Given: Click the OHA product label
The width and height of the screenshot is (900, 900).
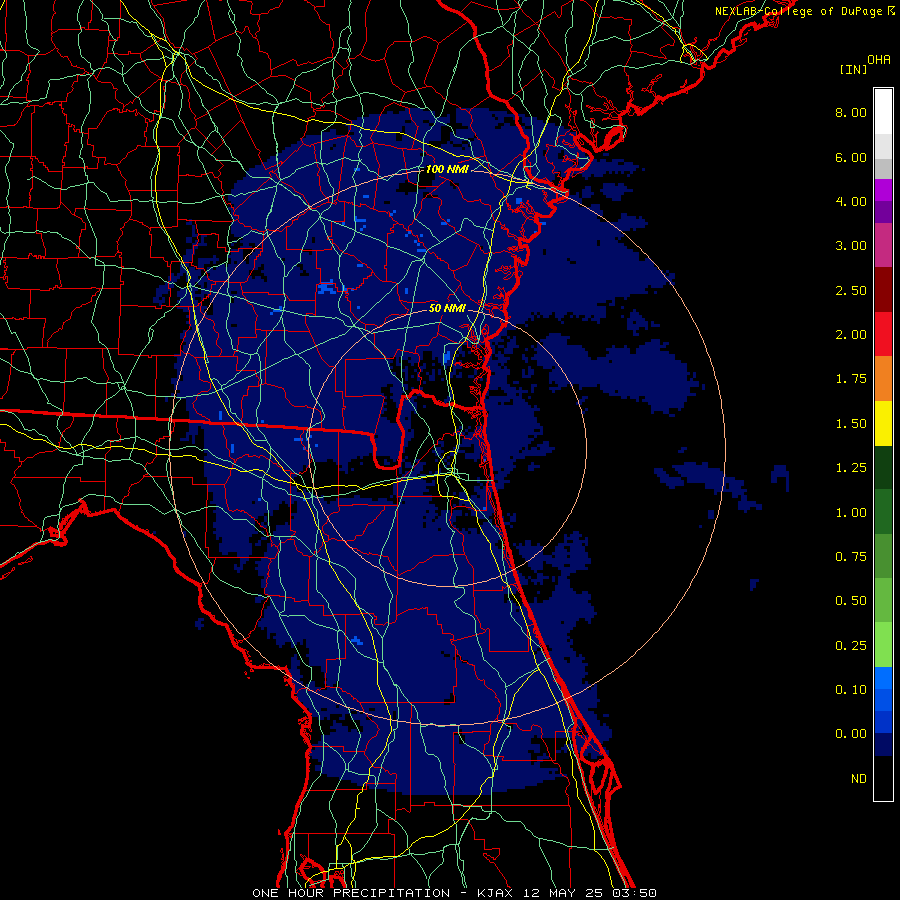Looking at the screenshot, I should pyautogui.click(x=879, y=60).
